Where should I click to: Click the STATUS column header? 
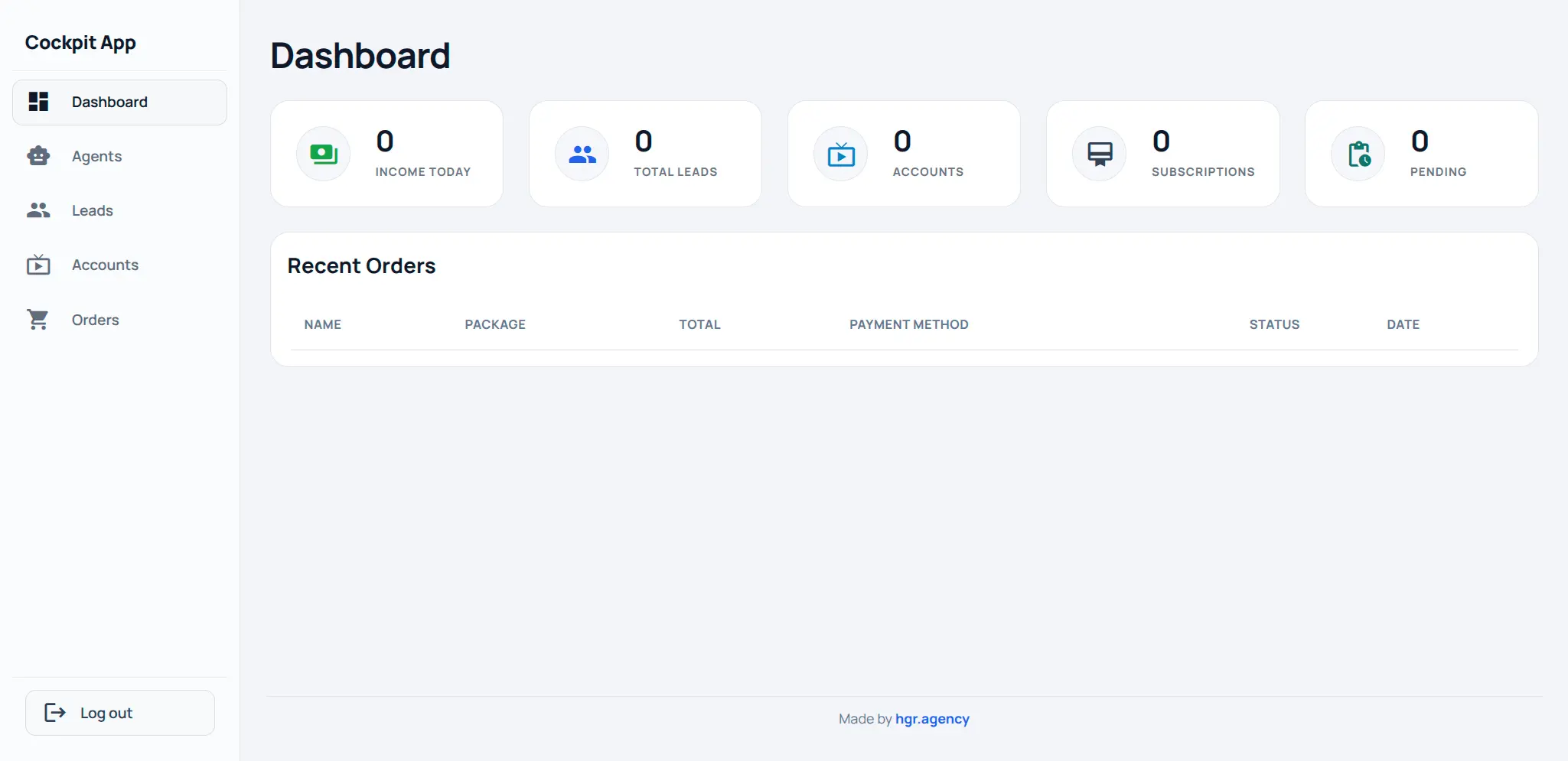coord(1274,324)
